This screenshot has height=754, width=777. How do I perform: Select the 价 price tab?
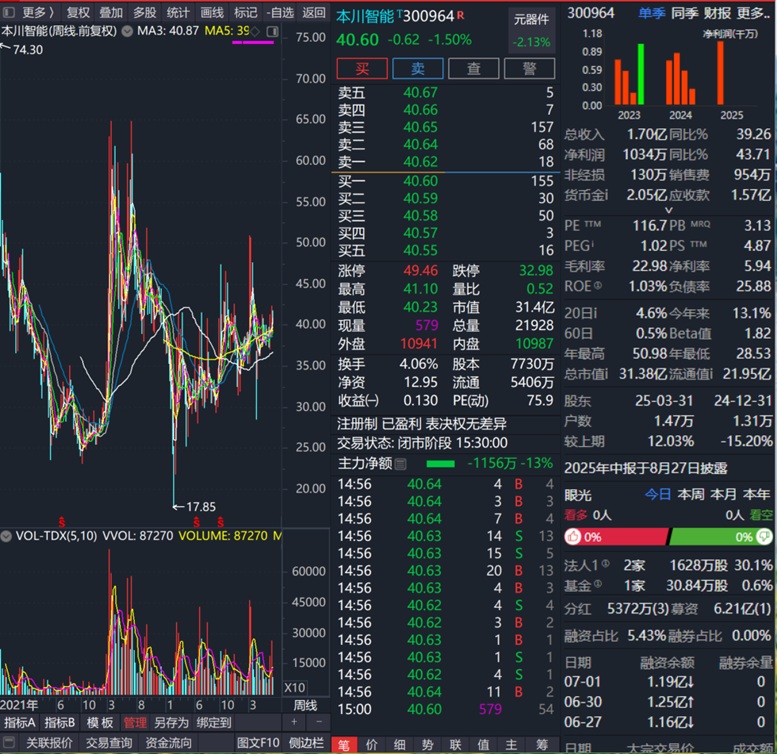click(371, 745)
